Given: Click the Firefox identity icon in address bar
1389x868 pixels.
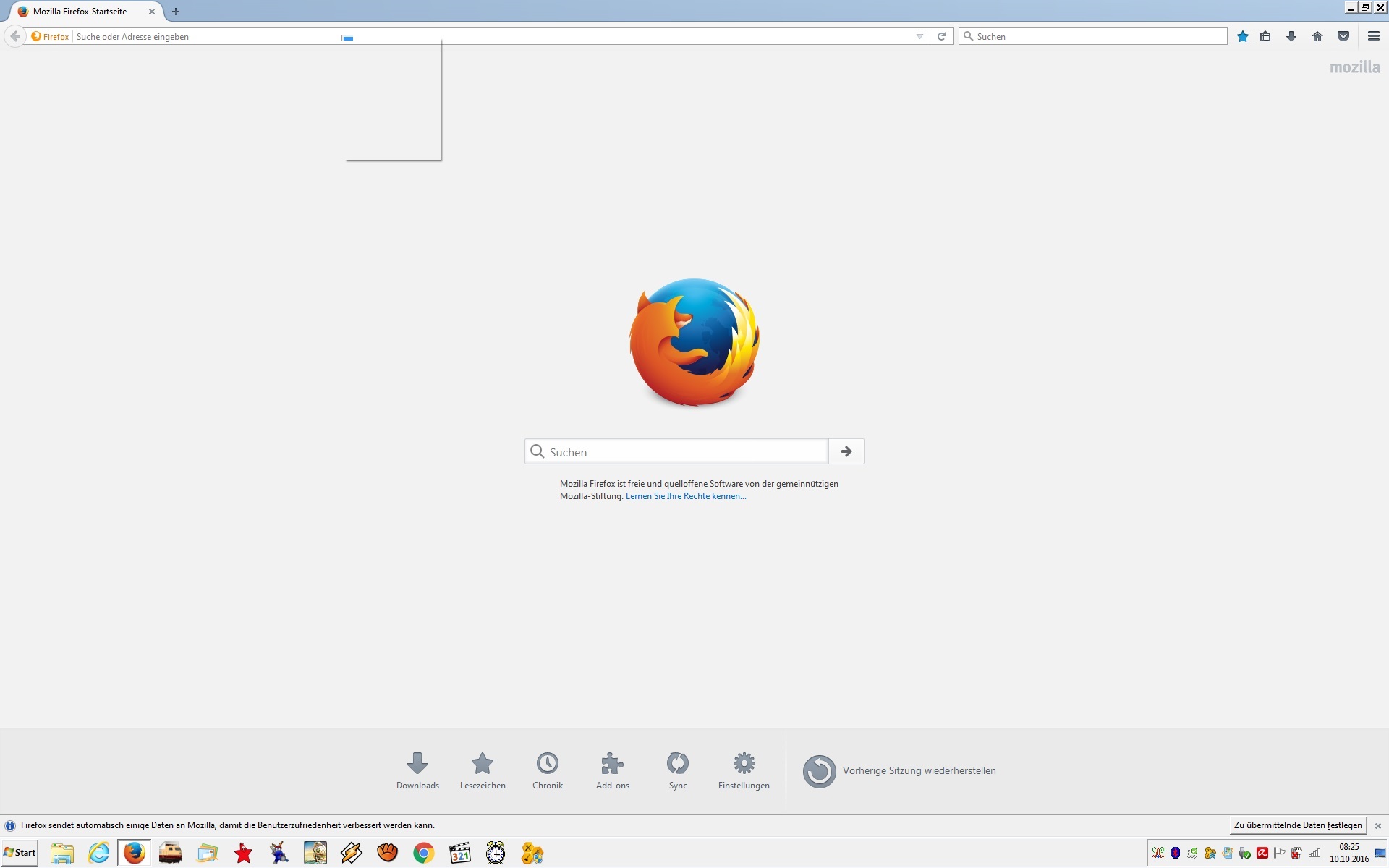Looking at the screenshot, I should pyautogui.click(x=51, y=36).
